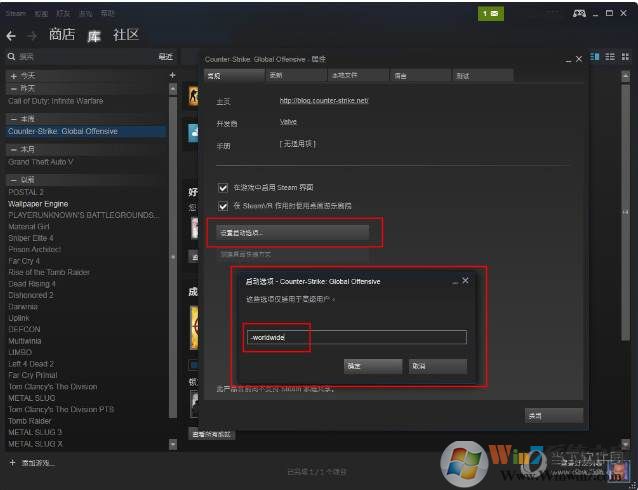Viewport: 638px width, 490px height.
Task: Select METAL SLUG X
Action: [x=35, y=444]
